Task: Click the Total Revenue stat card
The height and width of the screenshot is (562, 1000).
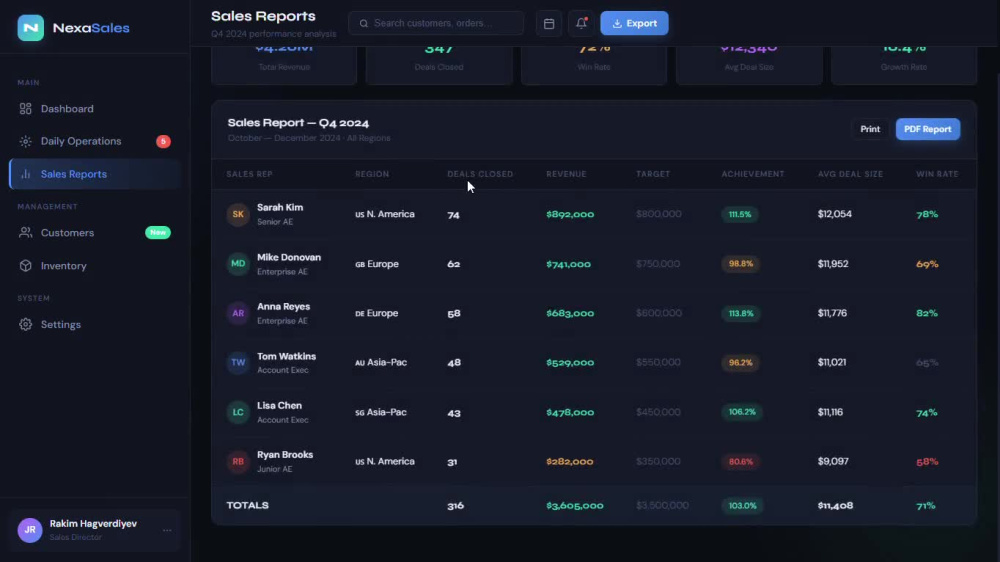Action: click(x=284, y=64)
